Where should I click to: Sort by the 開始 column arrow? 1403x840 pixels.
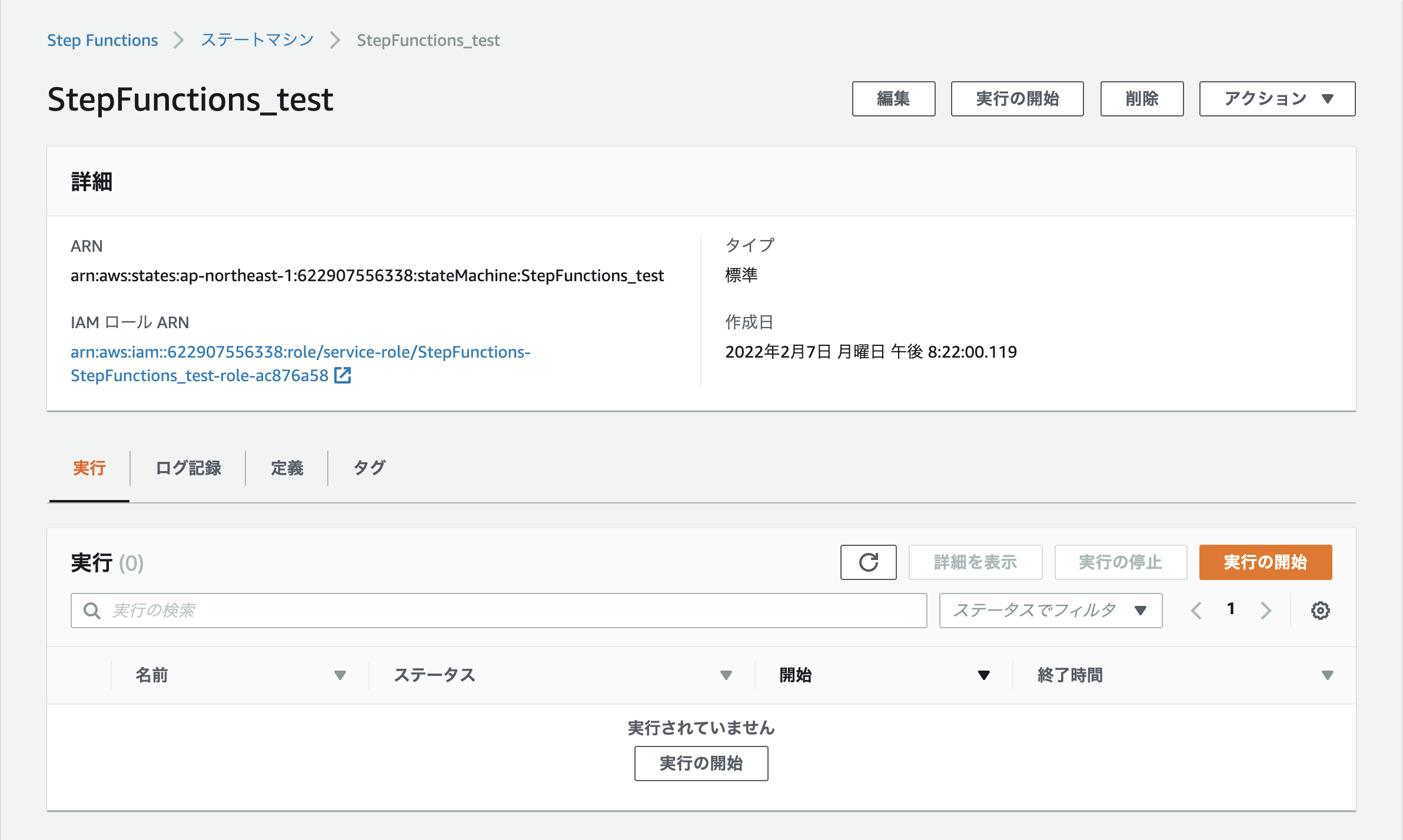pos(983,675)
